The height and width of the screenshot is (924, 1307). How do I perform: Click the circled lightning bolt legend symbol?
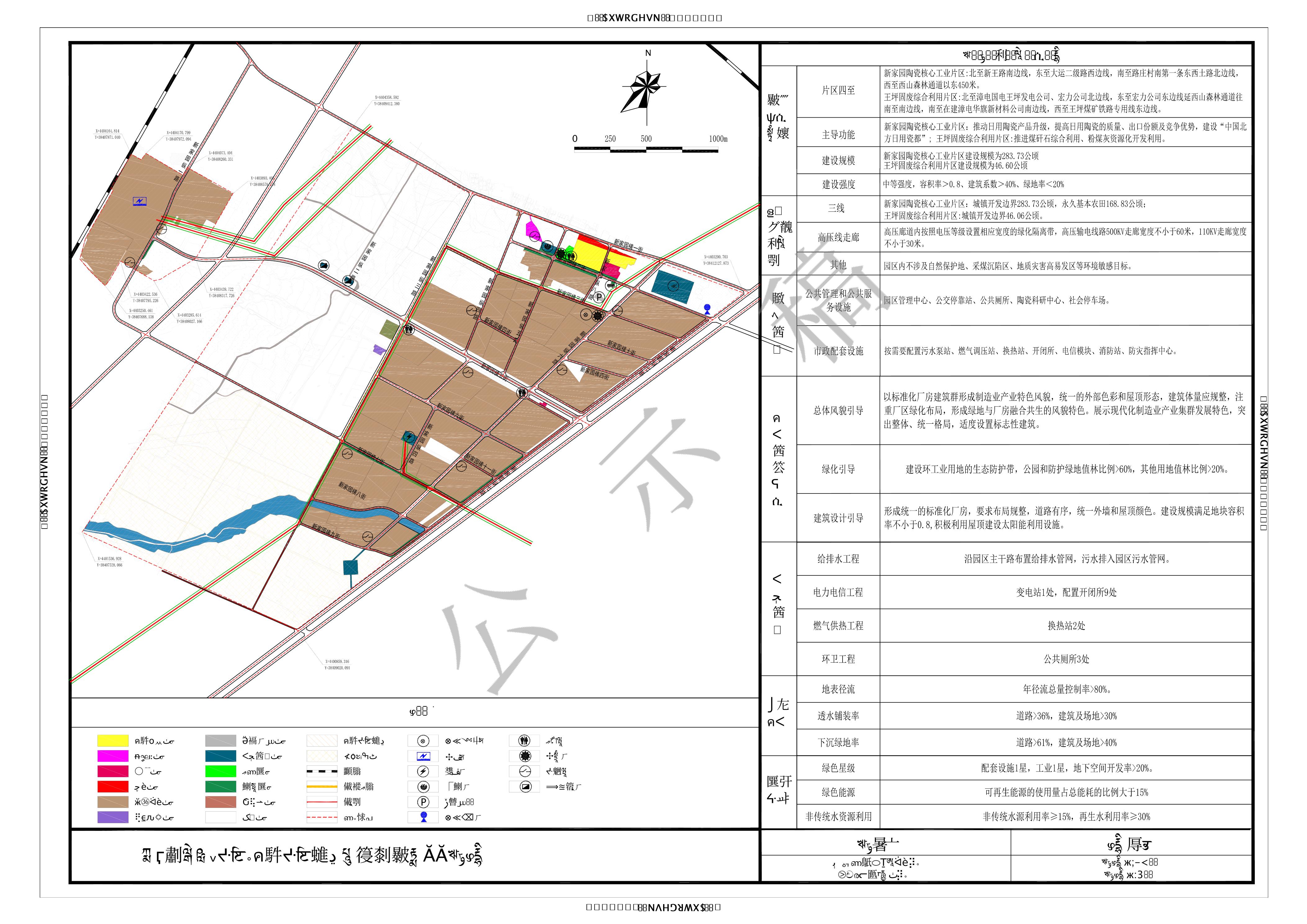[423, 772]
